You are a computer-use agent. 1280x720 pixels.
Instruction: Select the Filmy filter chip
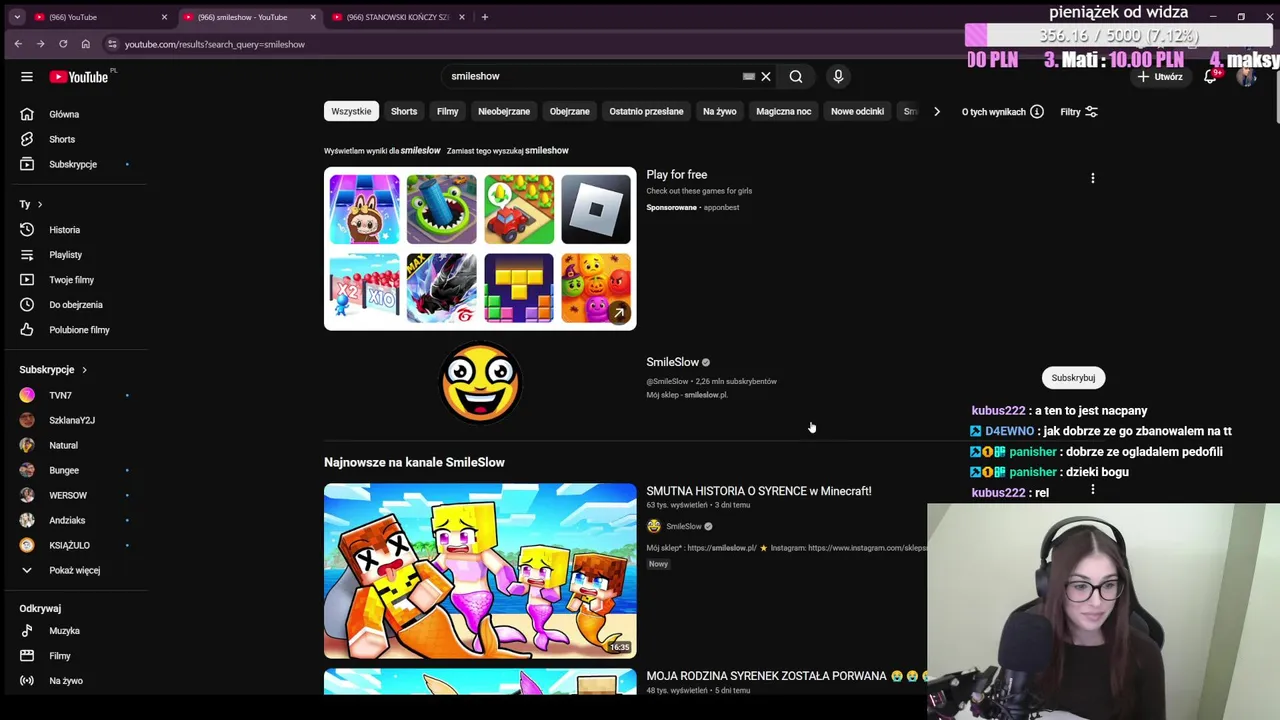[447, 111]
